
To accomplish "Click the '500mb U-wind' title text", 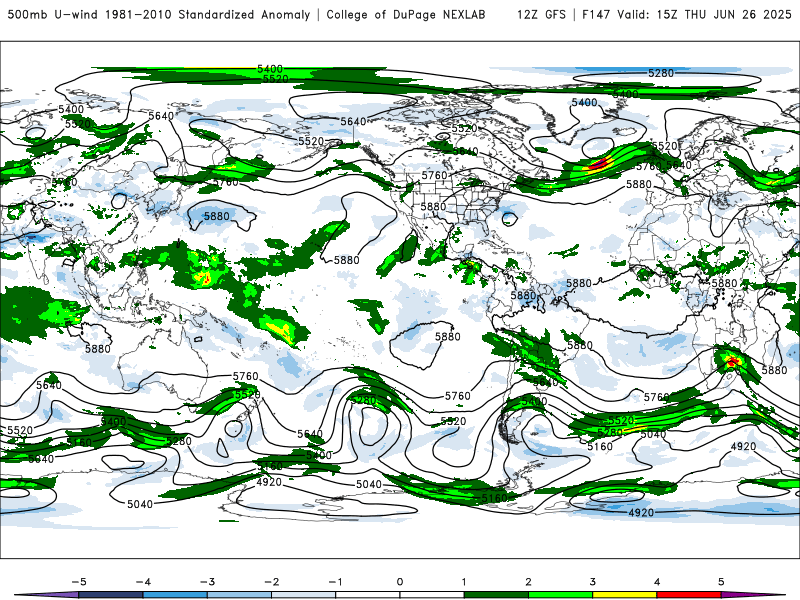I will click(53, 14).
